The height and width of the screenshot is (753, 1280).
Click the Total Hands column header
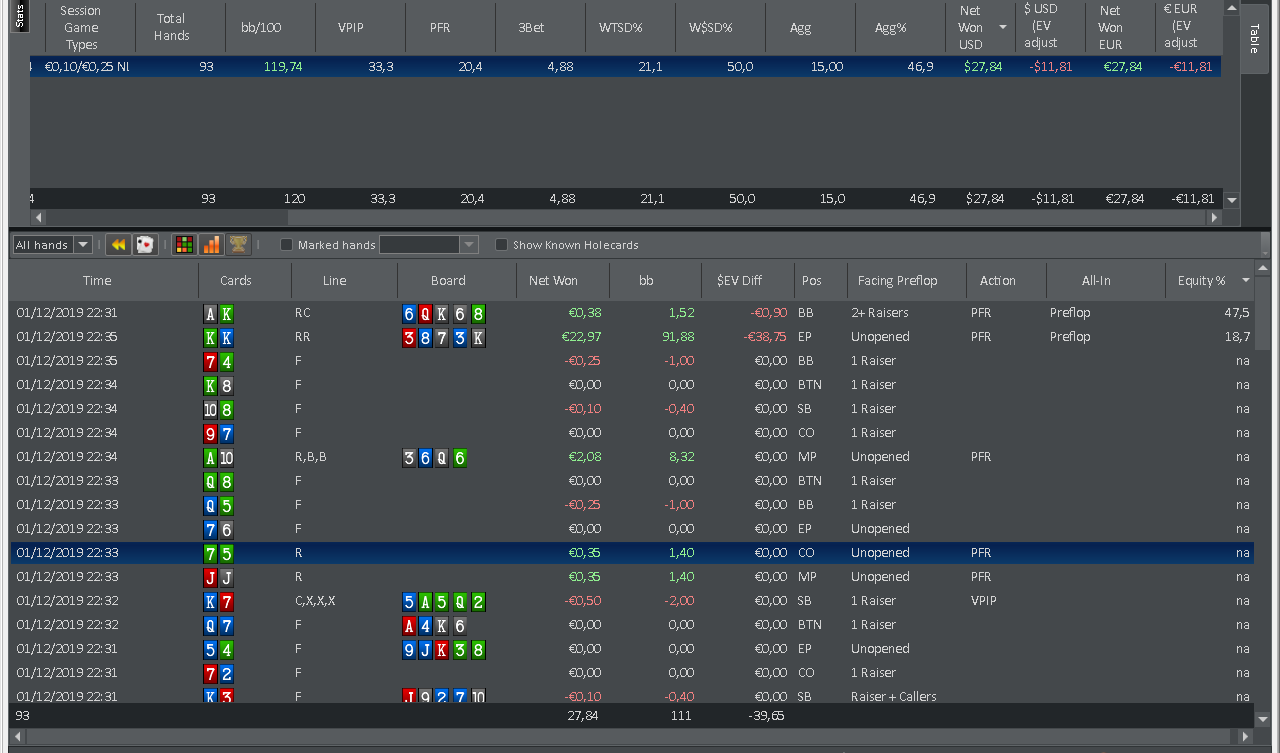coord(171,27)
